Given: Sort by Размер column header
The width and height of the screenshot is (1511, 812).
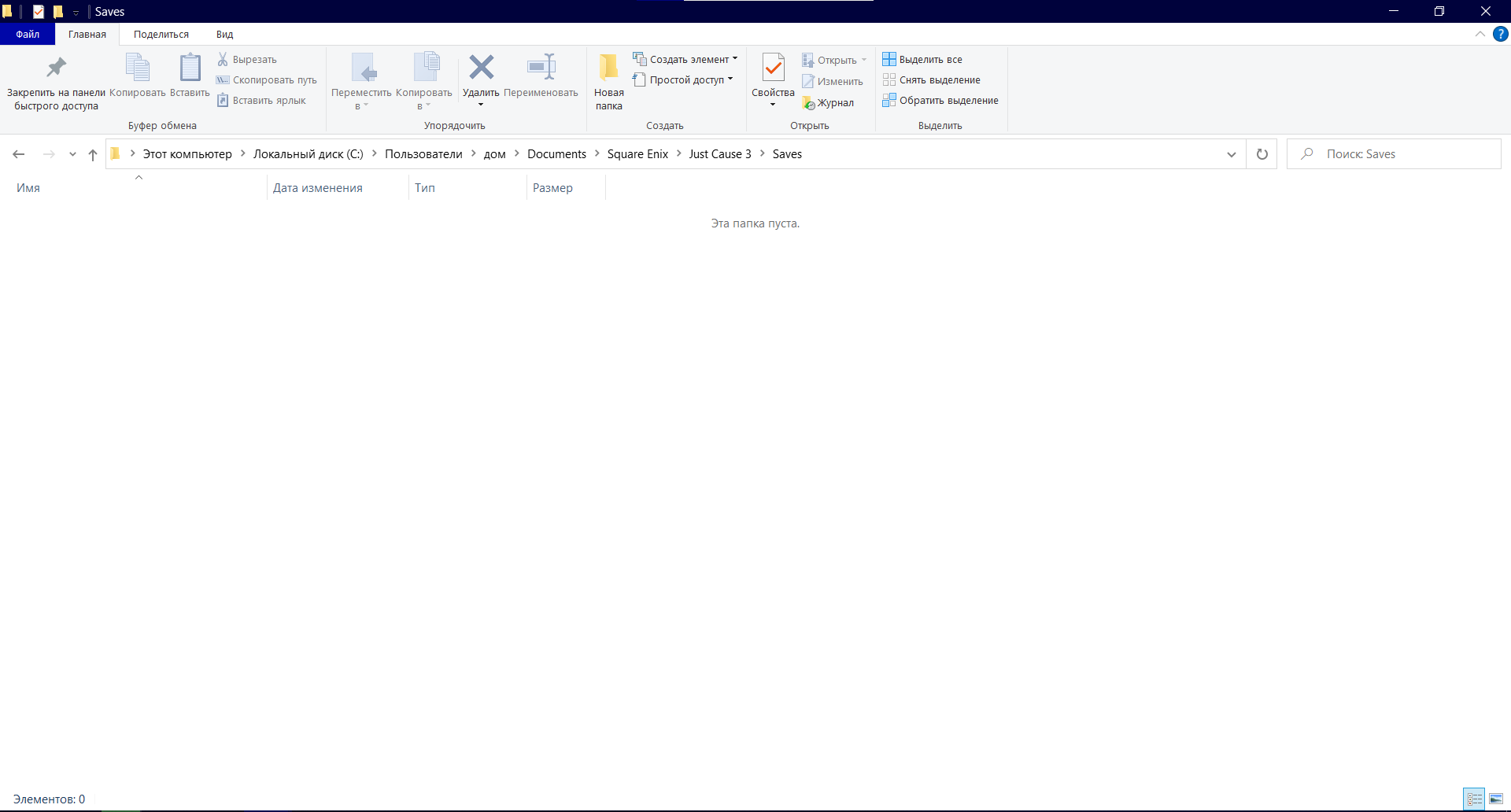Looking at the screenshot, I should (x=566, y=188).
